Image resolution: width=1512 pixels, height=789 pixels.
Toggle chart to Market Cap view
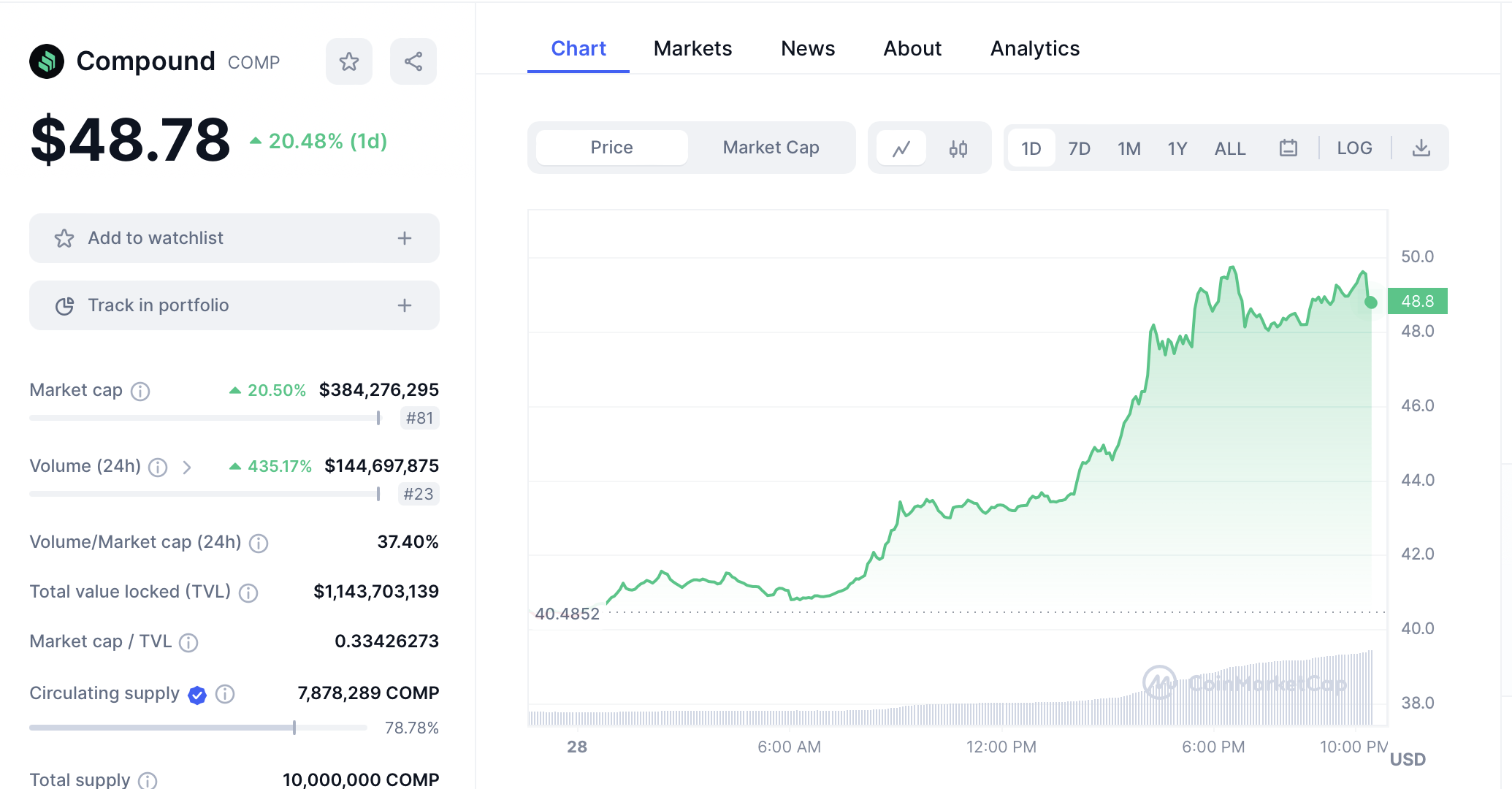(x=771, y=148)
